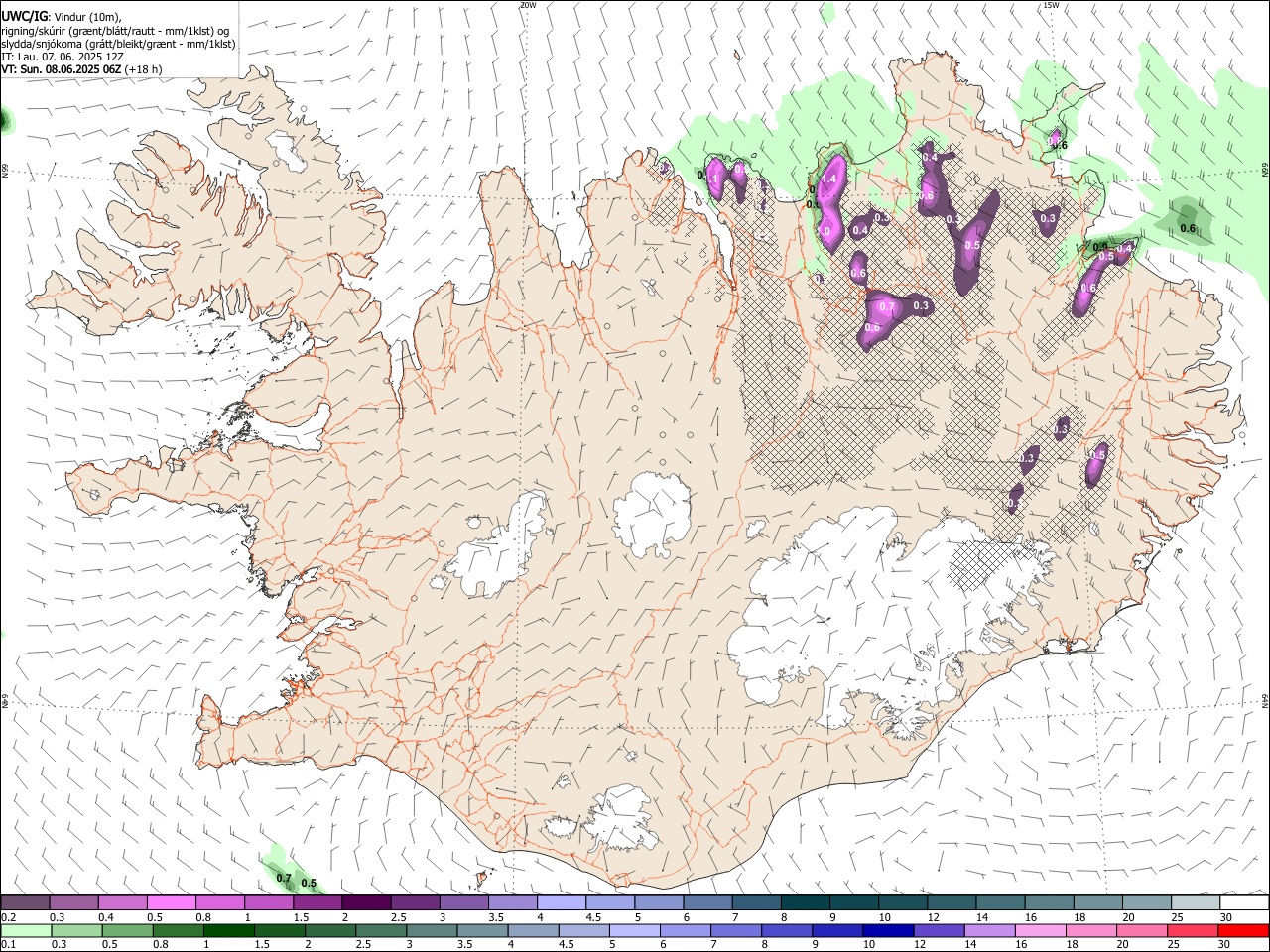Pick the dark teal 8 swatch on upper scale
Screen dimensions: 1270x952
[805, 903]
